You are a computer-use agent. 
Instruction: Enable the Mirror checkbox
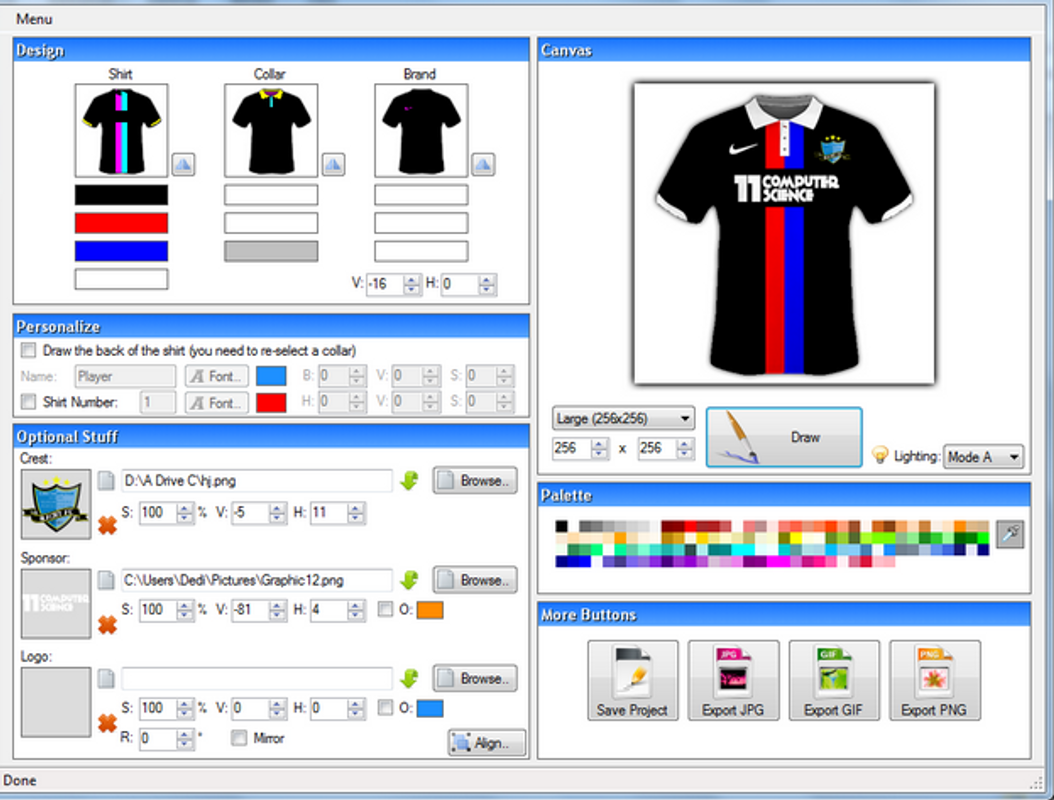coord(239,738)
